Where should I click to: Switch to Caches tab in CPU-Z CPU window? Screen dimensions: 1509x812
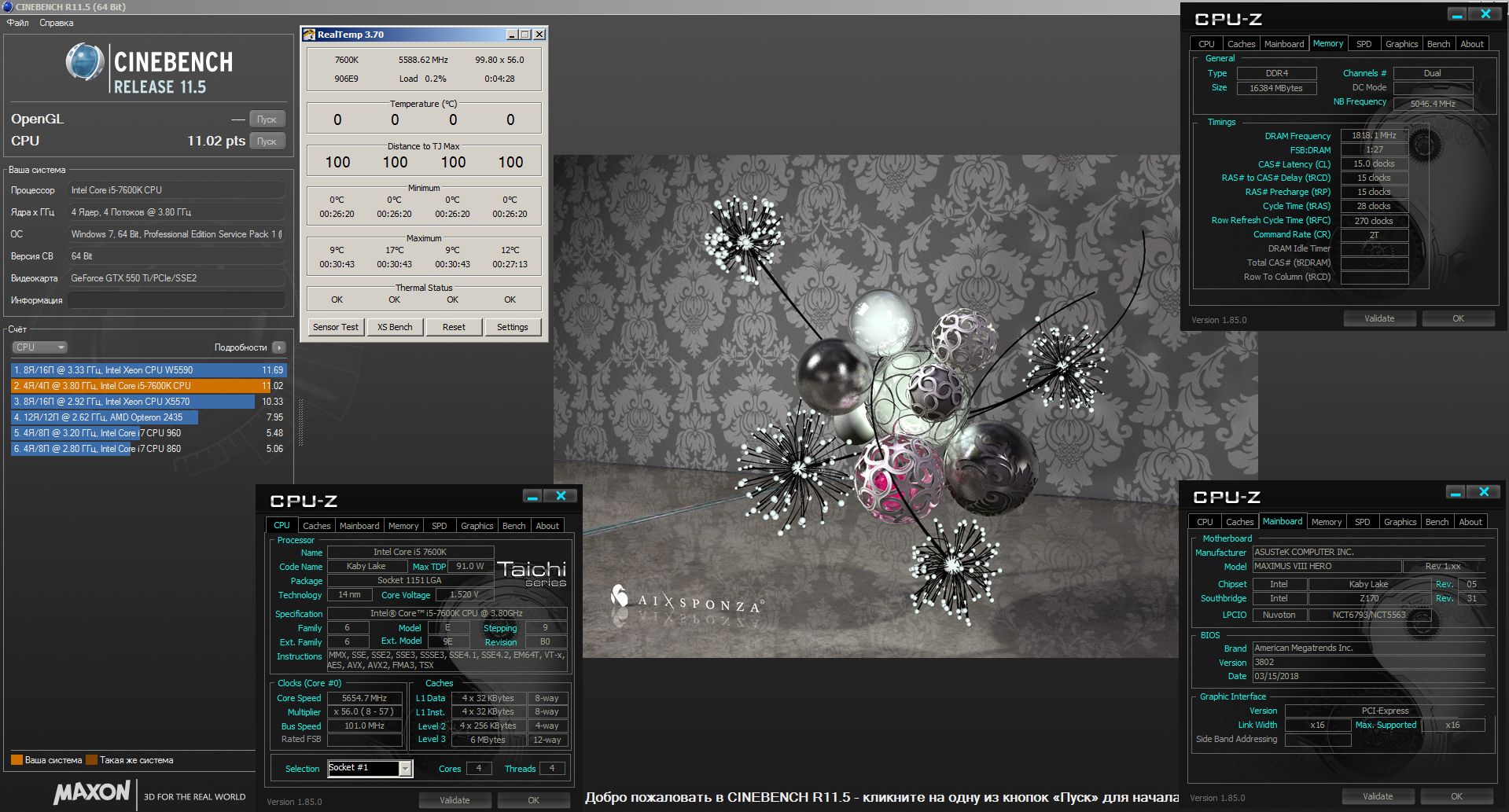(x=316, y=526)
